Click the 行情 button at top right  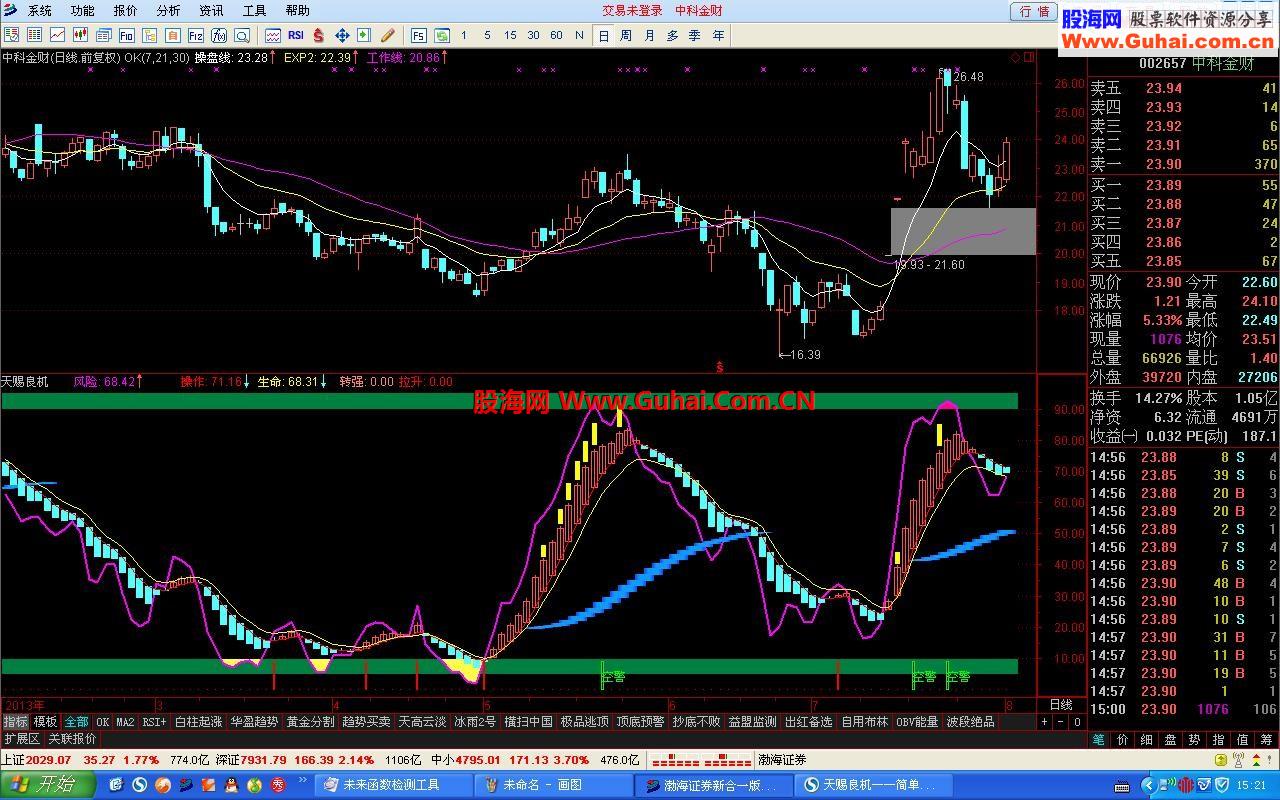[x=1033, y=11]
